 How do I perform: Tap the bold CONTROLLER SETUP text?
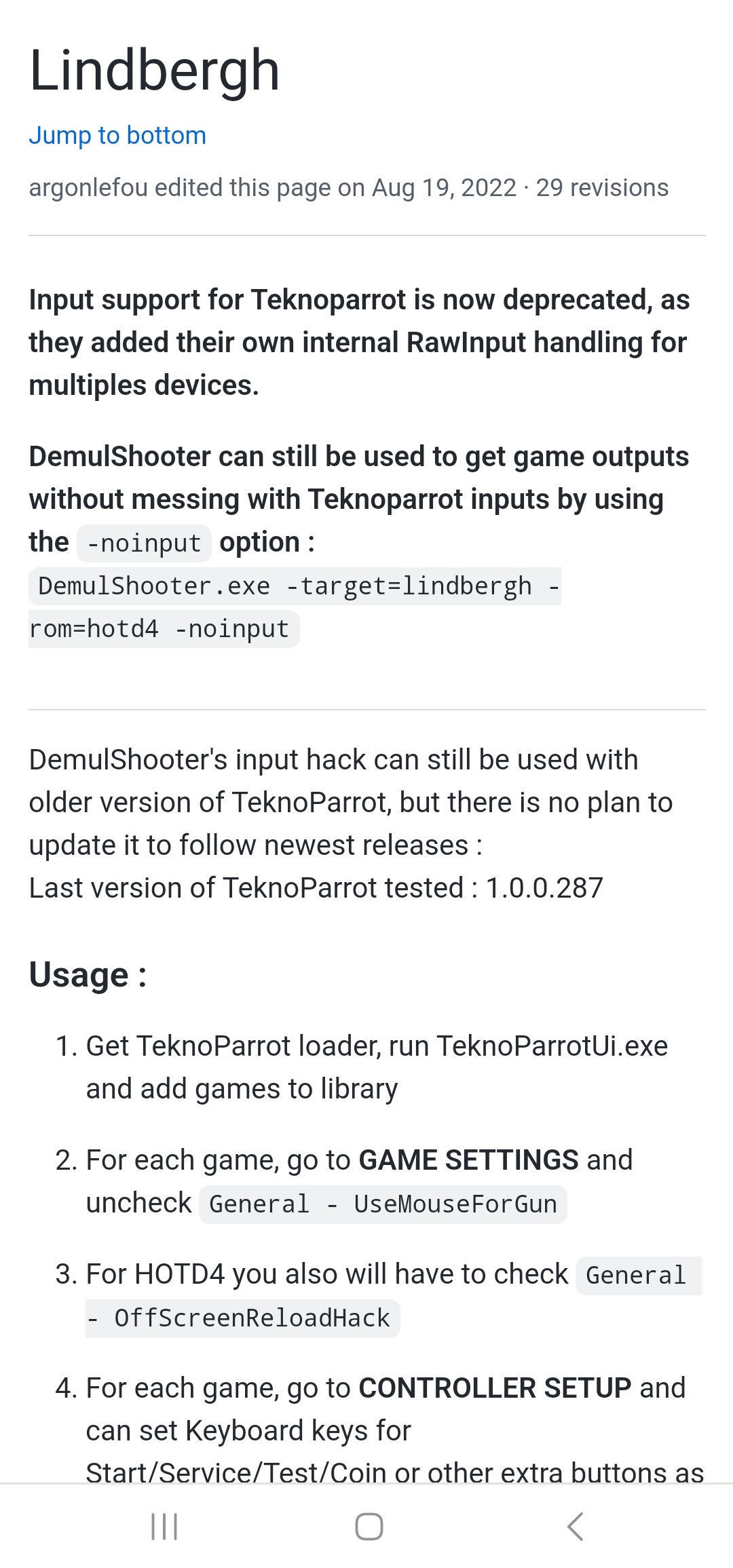tap(495, 1388)
